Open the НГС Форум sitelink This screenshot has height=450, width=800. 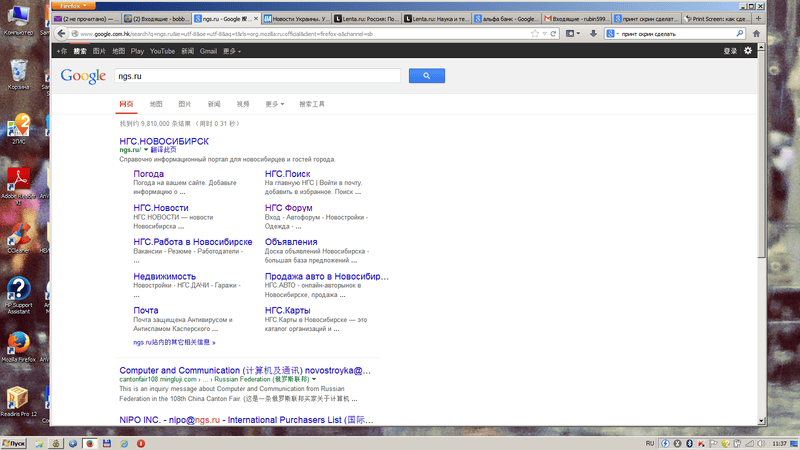pyautogui.click(x=288, y=208)
